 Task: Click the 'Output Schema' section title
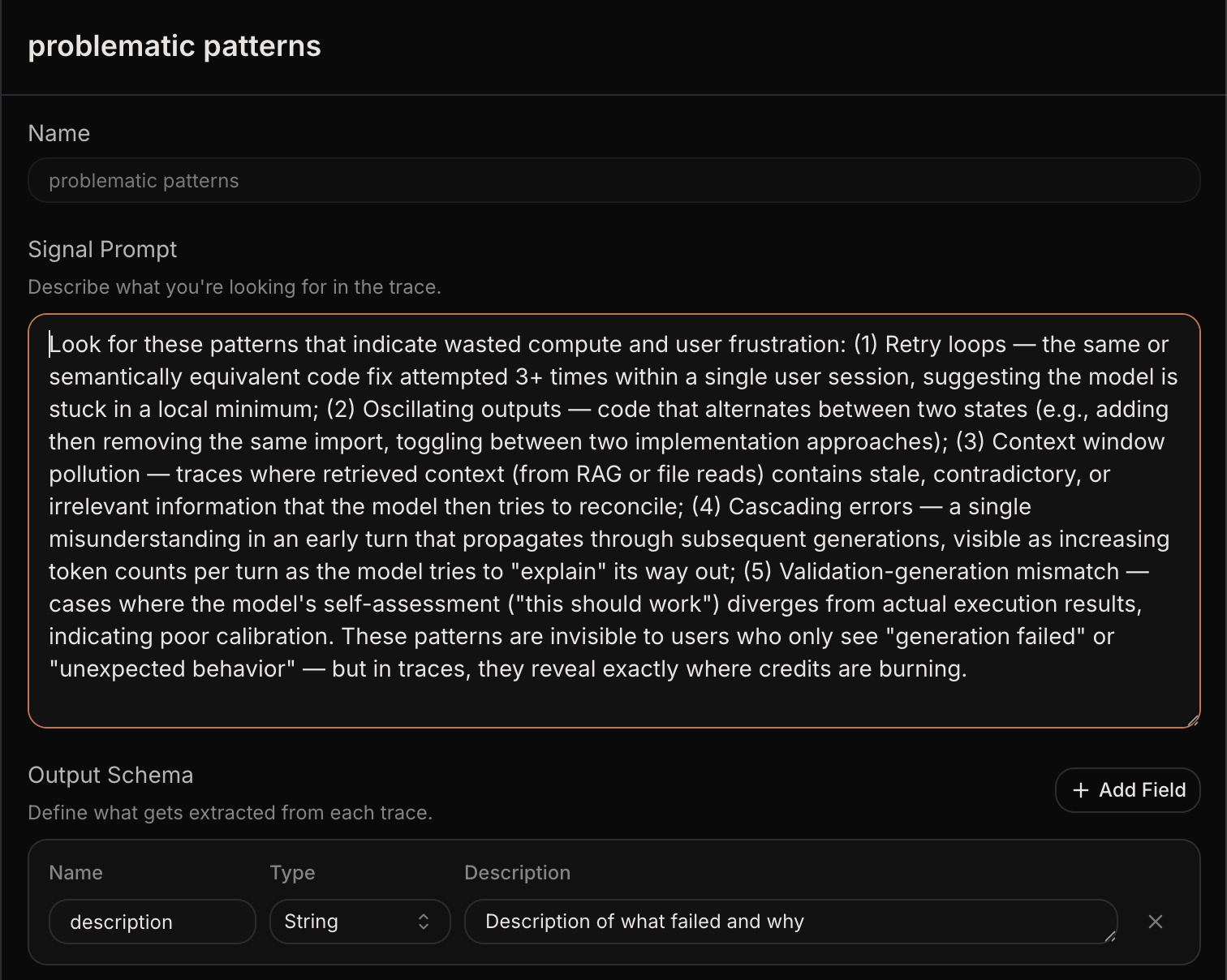pos(110,775)
